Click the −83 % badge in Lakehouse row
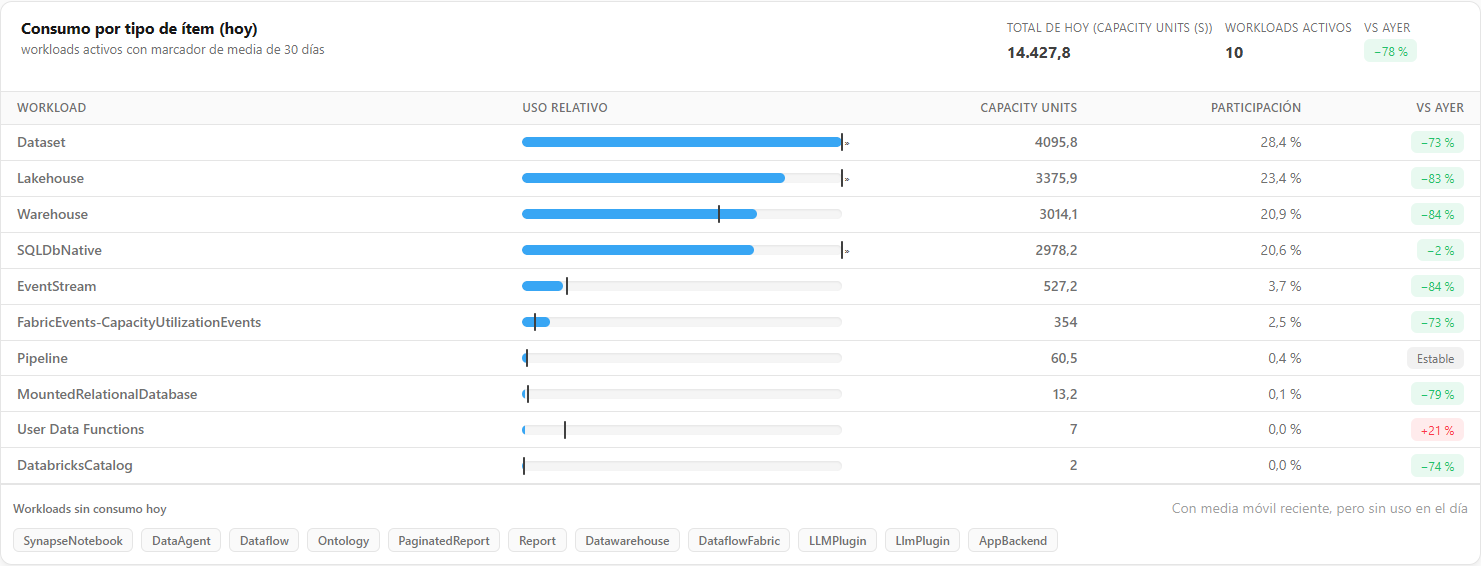This screenshot has height=566, width=1481. 1437,178
